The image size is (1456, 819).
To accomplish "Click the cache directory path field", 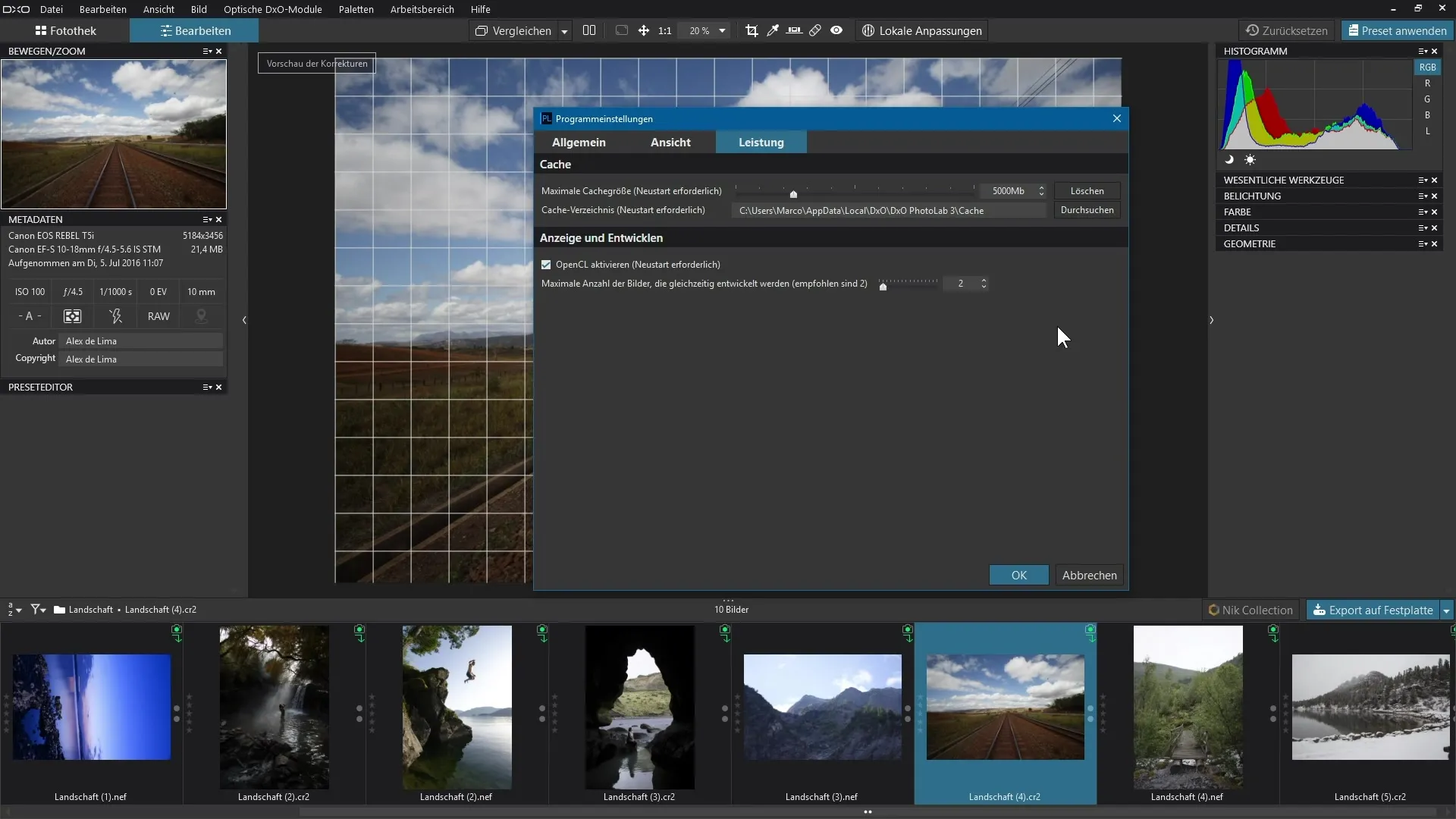I will click(889, 211).
